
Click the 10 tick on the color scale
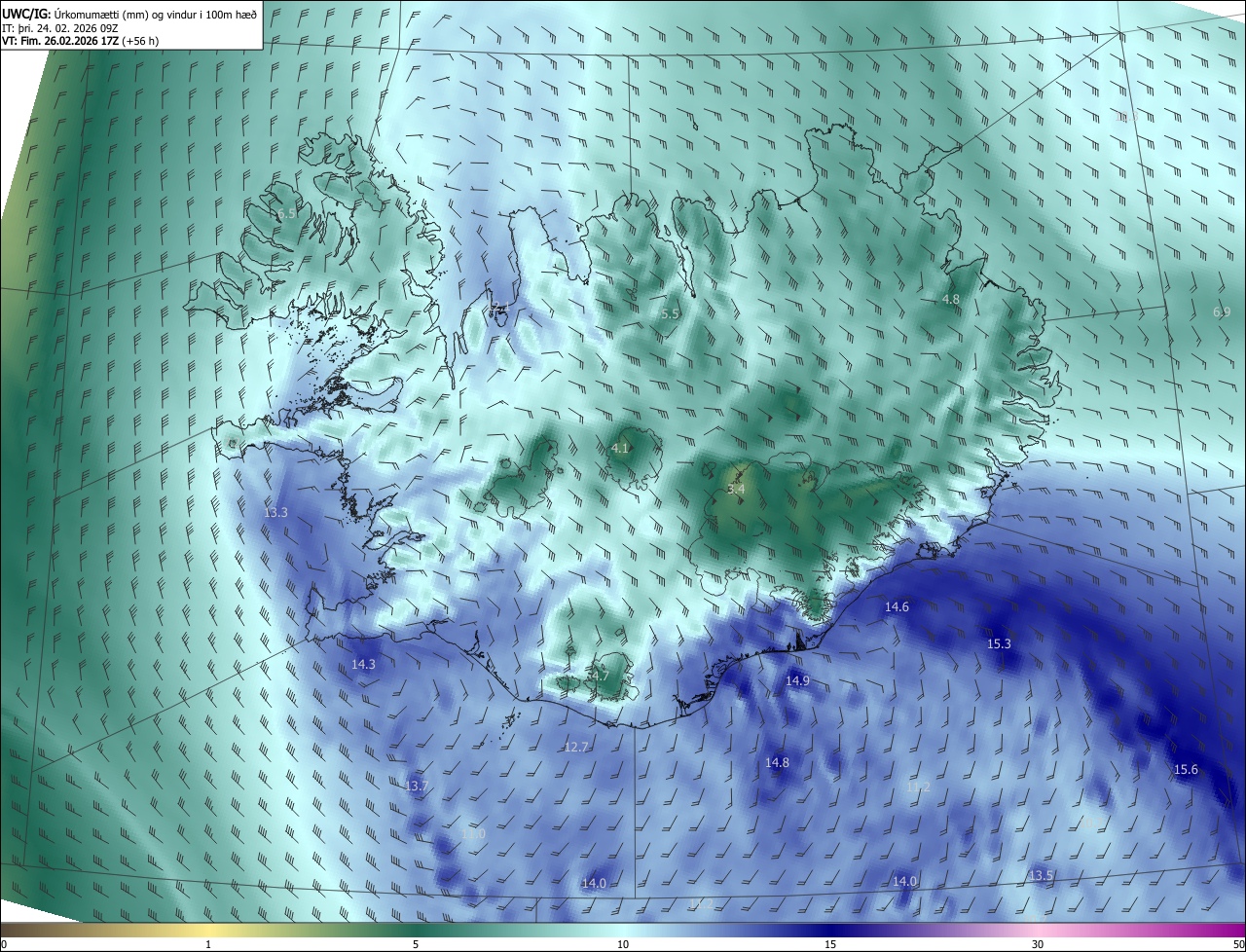(x=623, y=944)
